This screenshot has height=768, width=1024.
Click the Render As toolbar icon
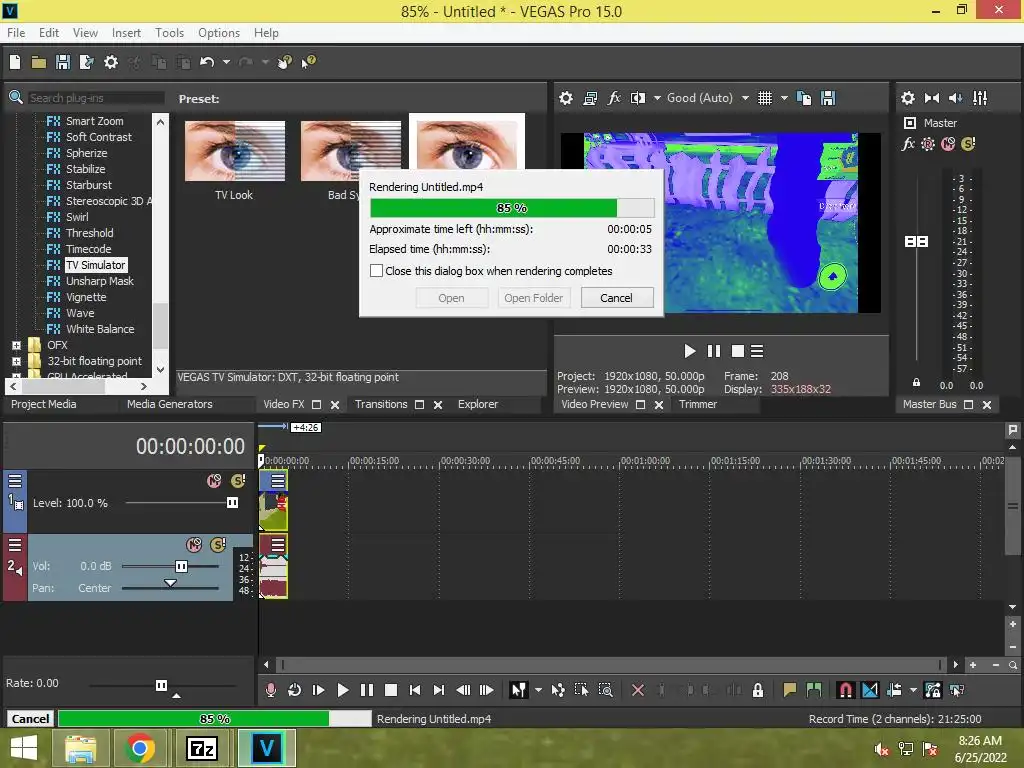(x=86, y=62)
